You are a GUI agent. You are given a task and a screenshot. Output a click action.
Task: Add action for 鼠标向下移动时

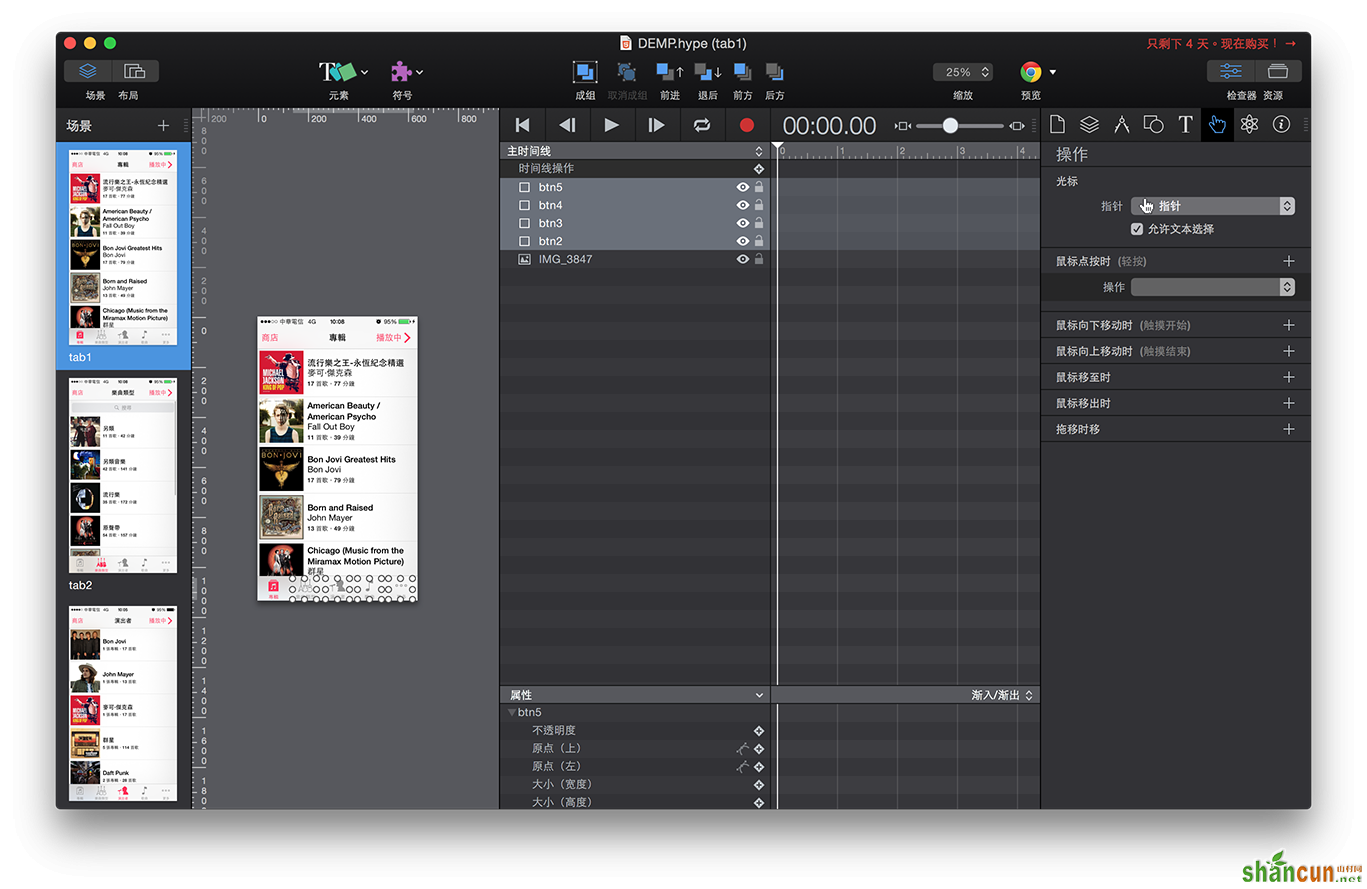point(1288,325)
